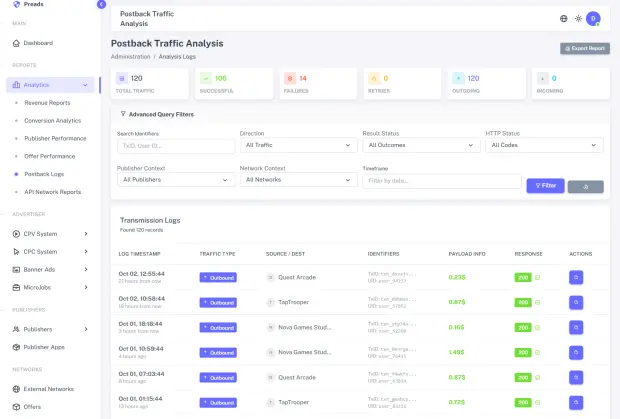The image size is (620, 419).
Task: Open Offer Performance report
Action: coord(50,156)
